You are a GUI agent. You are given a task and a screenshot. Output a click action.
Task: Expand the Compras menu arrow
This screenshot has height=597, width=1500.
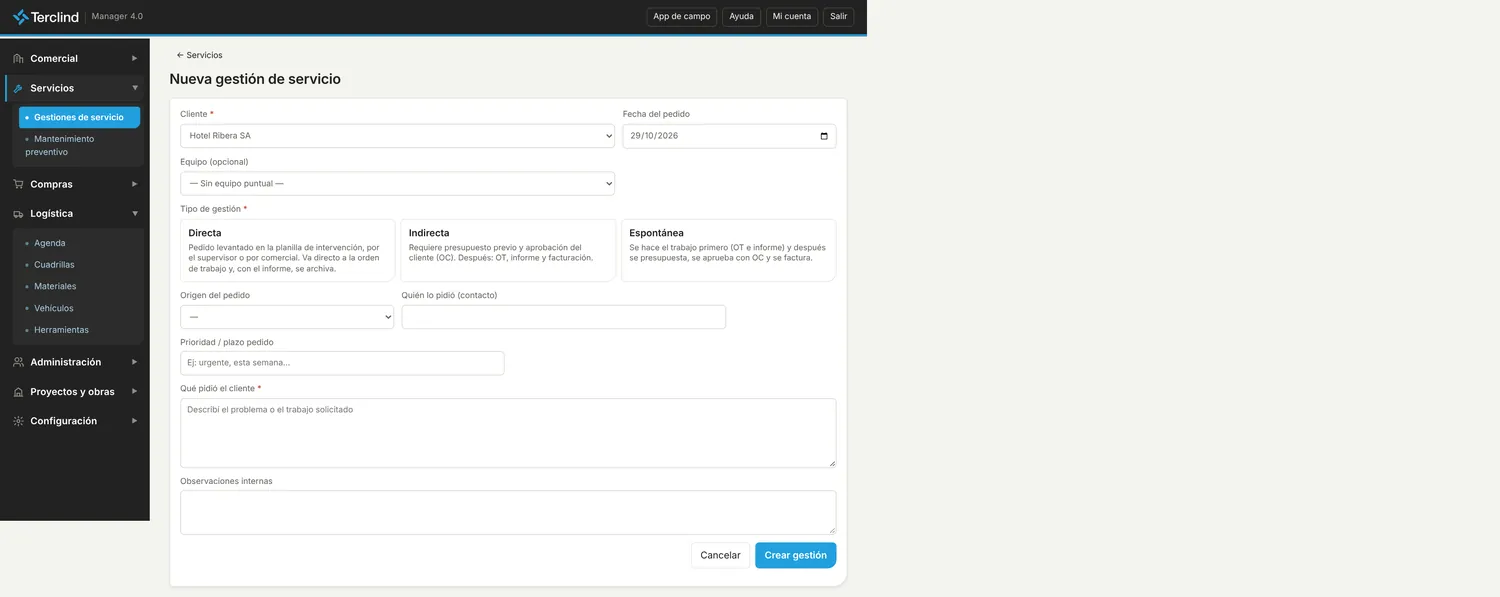[x=135, y=184]
